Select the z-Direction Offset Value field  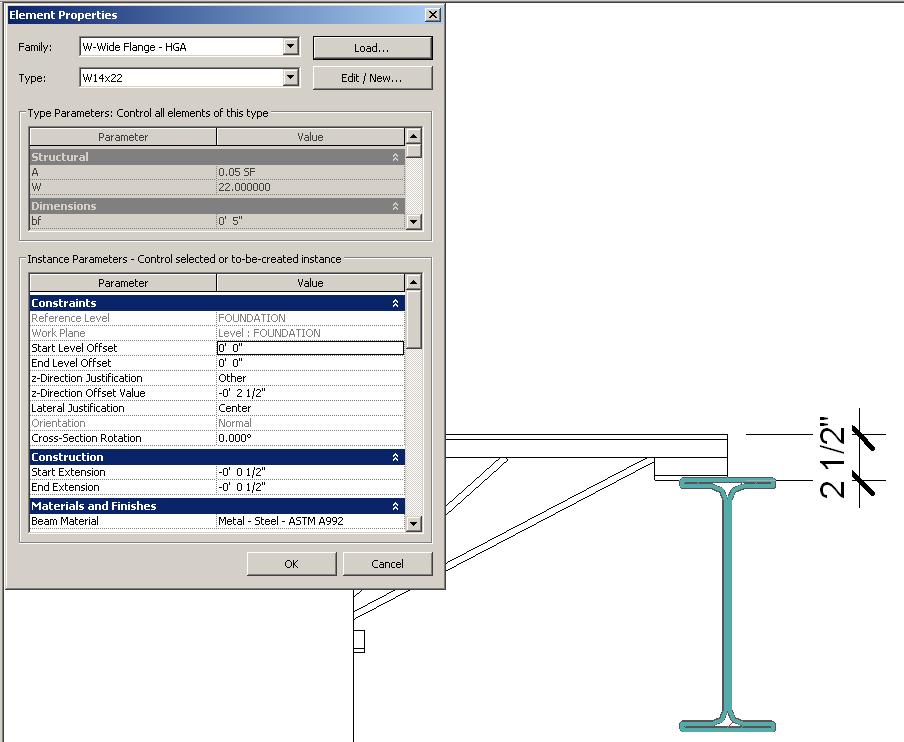pyautogui.click(x=310, y=393)
